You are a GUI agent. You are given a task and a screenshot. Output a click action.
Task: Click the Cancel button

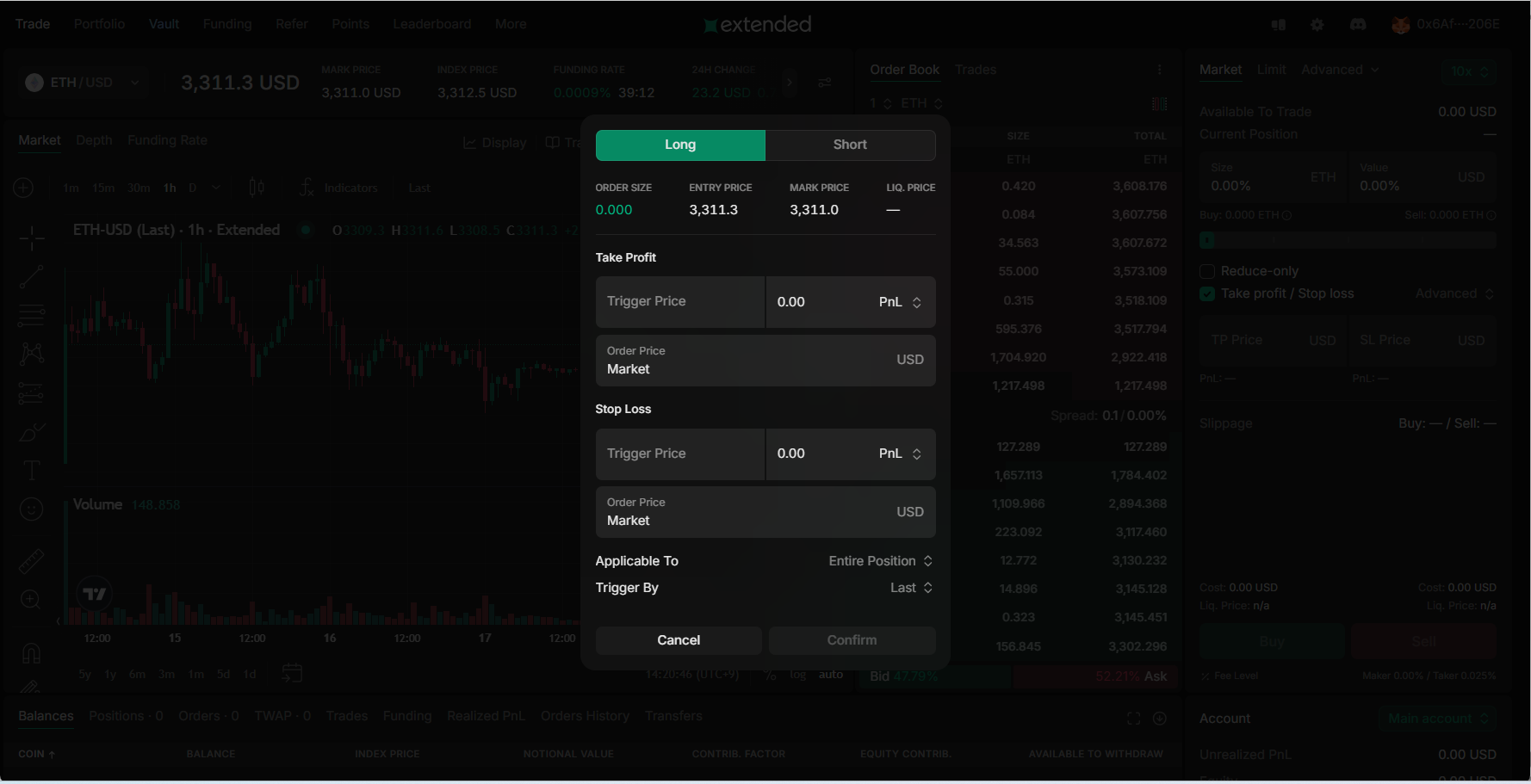678,640
